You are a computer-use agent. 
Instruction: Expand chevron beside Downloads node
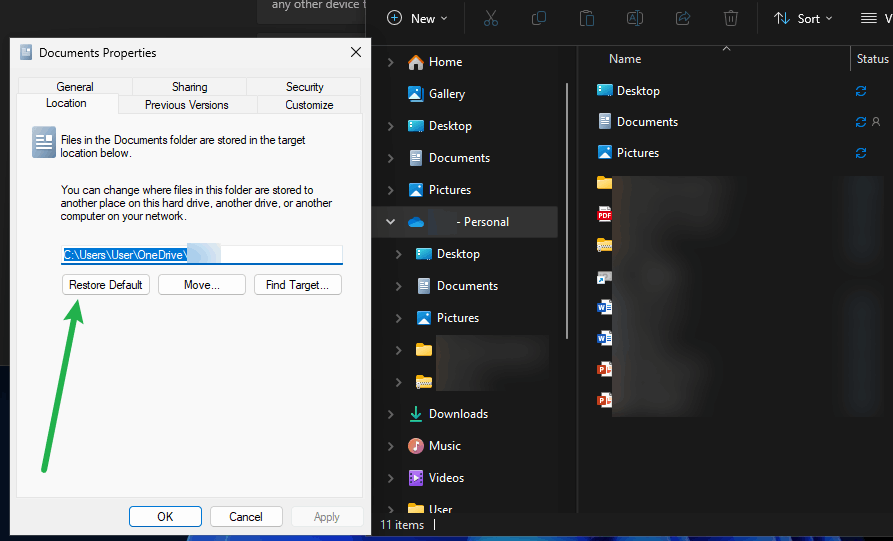pos(391,414)
